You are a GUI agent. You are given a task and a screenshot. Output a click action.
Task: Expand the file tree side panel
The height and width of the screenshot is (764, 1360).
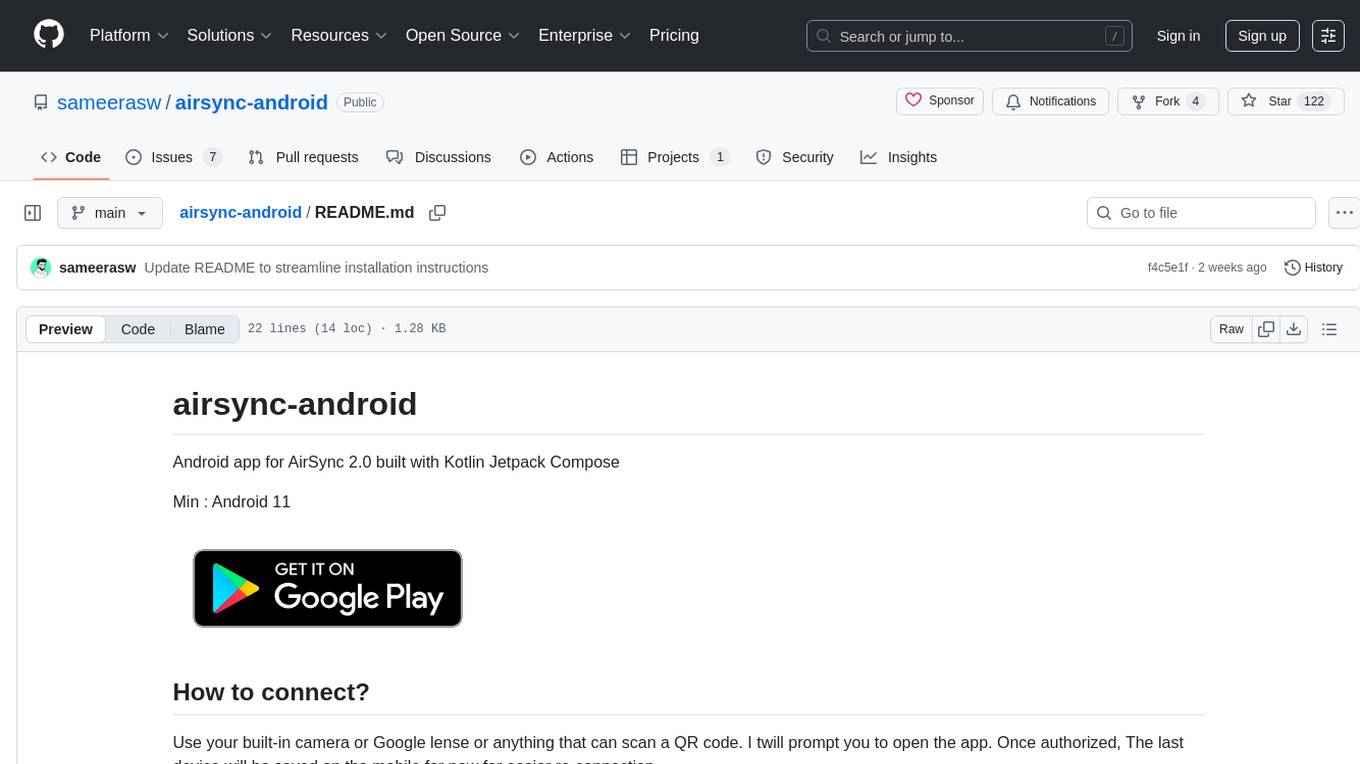33,213
